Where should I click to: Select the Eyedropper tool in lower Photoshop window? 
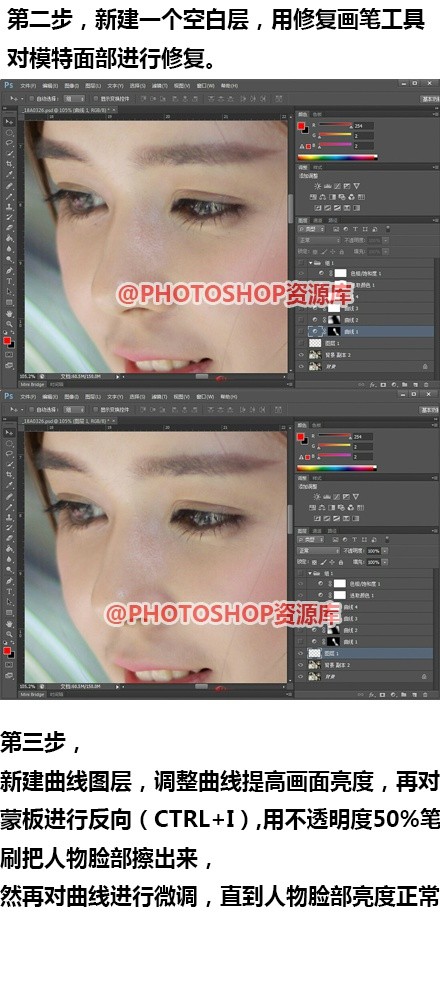point(9,485)
